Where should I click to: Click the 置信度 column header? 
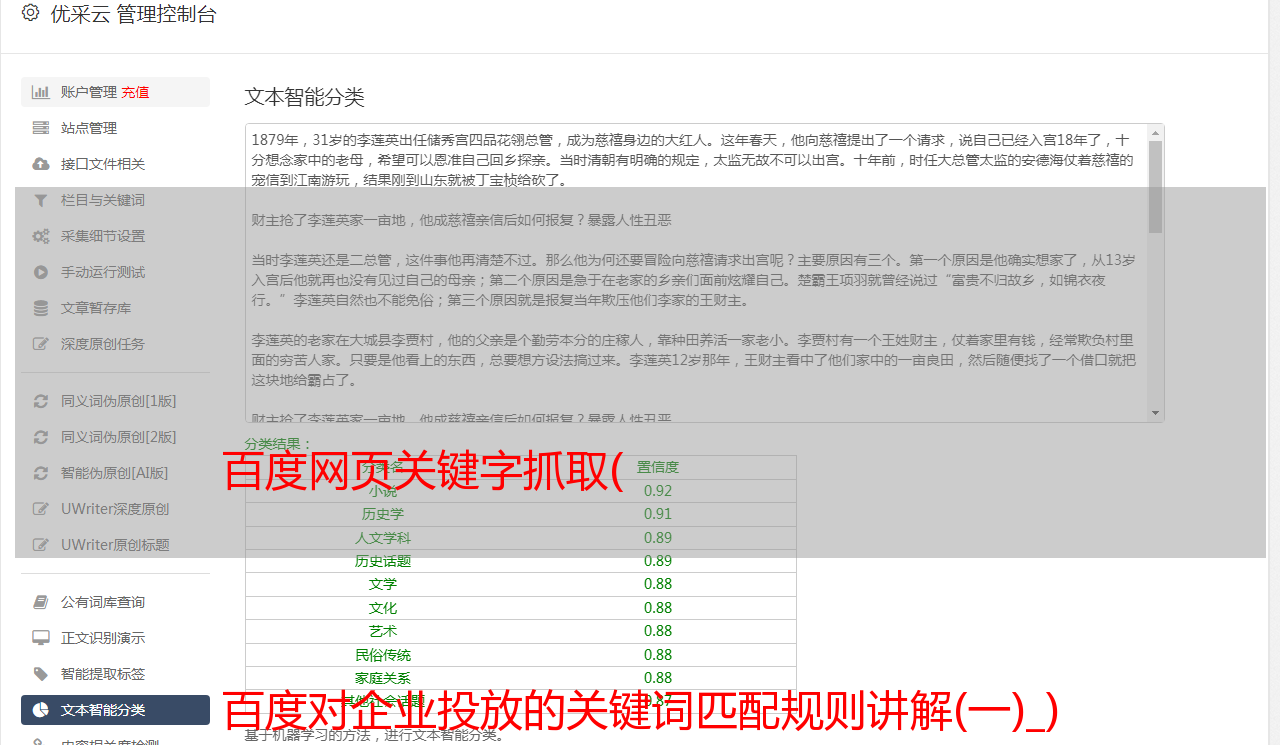(658, 467)
